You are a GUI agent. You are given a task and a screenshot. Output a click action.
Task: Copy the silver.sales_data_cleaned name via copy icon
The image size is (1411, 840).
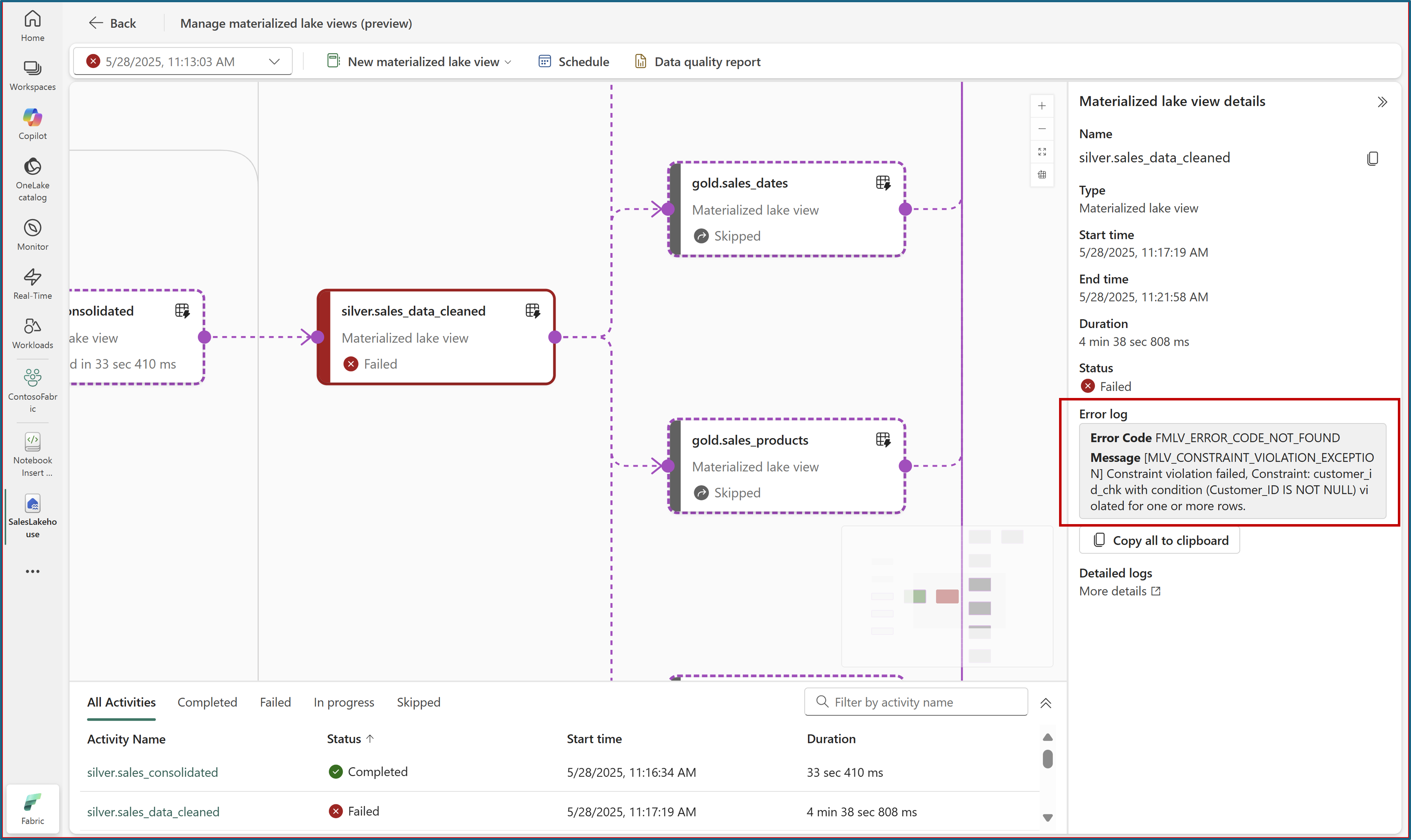point(1372,158)
